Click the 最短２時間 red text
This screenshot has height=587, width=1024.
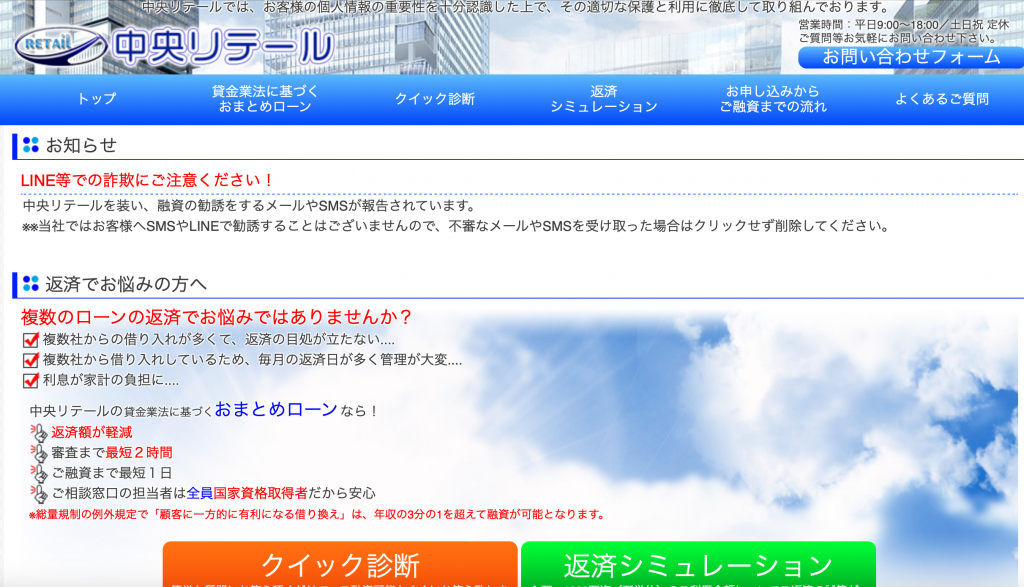(139, 452)
